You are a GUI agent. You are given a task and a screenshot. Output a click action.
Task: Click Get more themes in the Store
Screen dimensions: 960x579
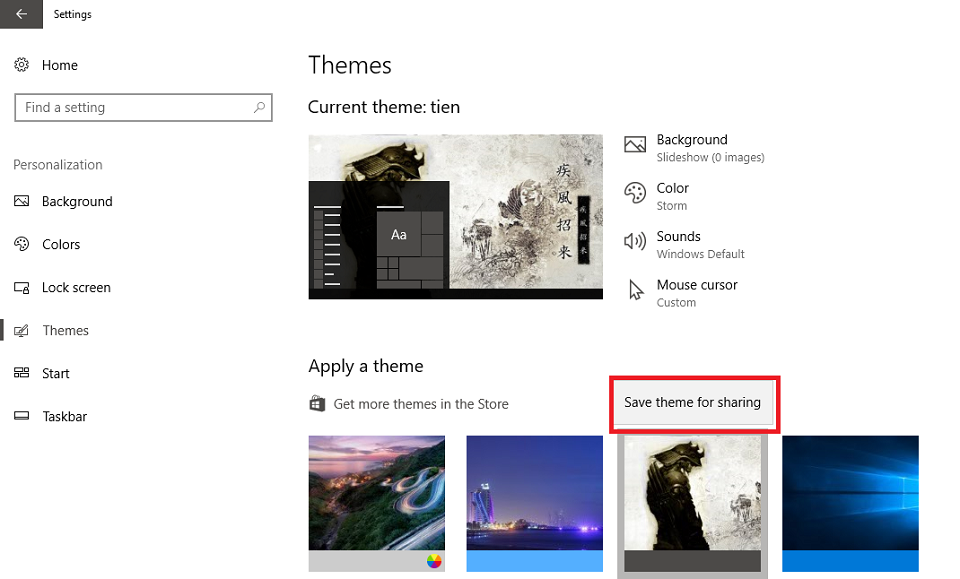(x=421, y=404)
